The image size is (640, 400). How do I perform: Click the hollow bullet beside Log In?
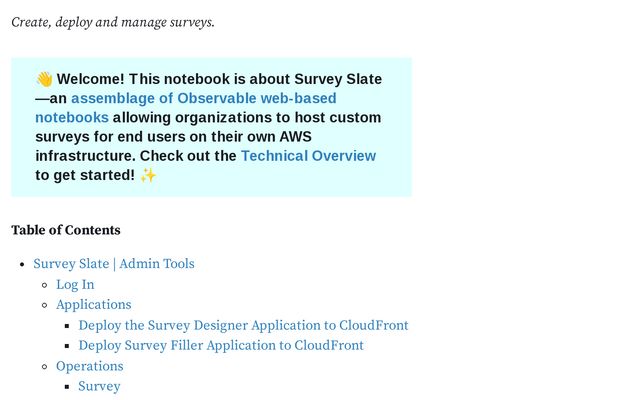coord(45,285)
